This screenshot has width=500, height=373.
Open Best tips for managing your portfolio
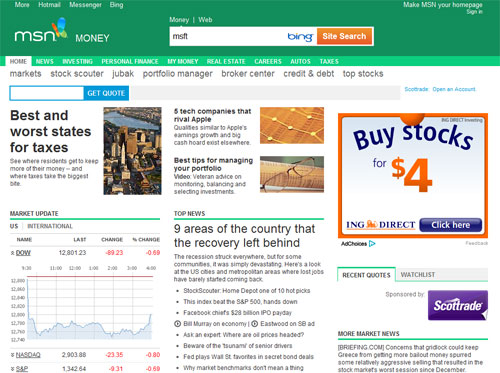(x=213, y=164)
